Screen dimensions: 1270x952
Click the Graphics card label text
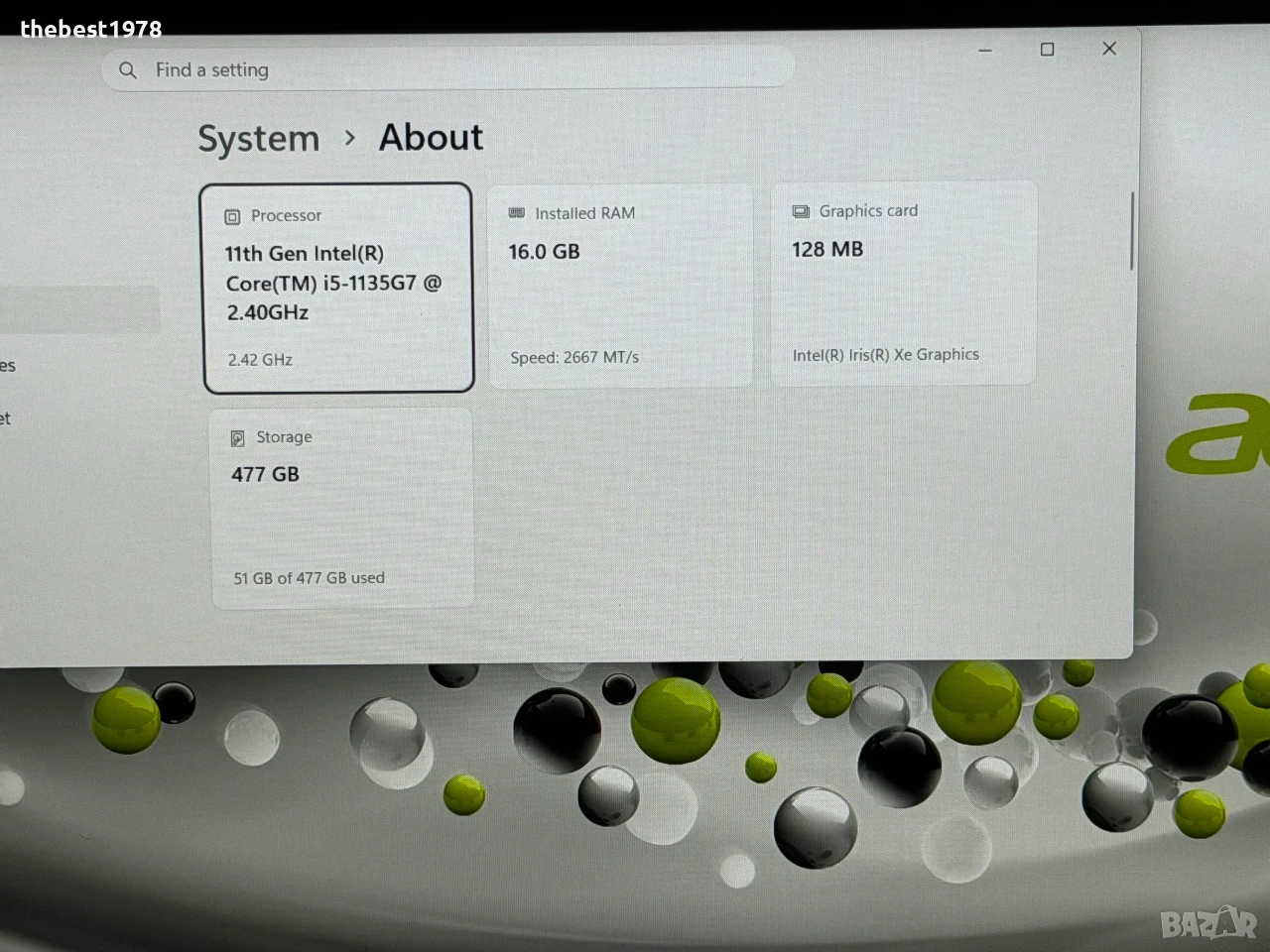(868, 211)
